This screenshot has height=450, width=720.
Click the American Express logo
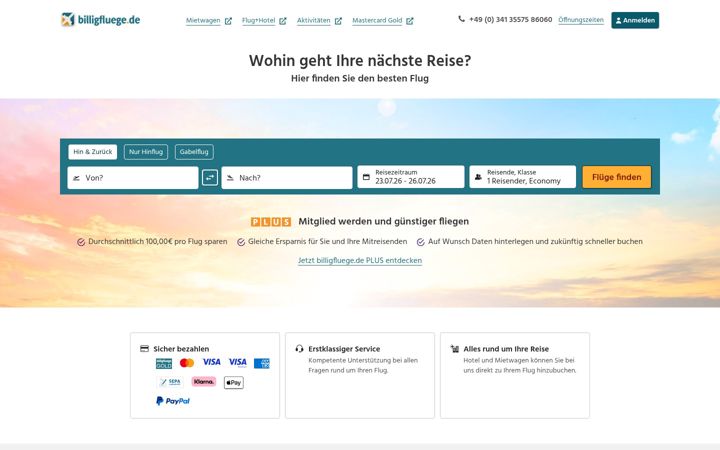tap(262, 364)
